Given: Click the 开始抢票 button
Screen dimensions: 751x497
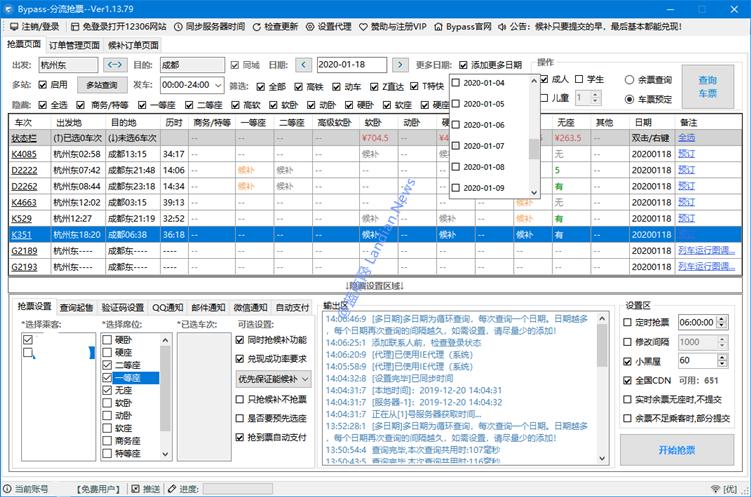Looking at the screenshot, I should click(x=677, y=450).
